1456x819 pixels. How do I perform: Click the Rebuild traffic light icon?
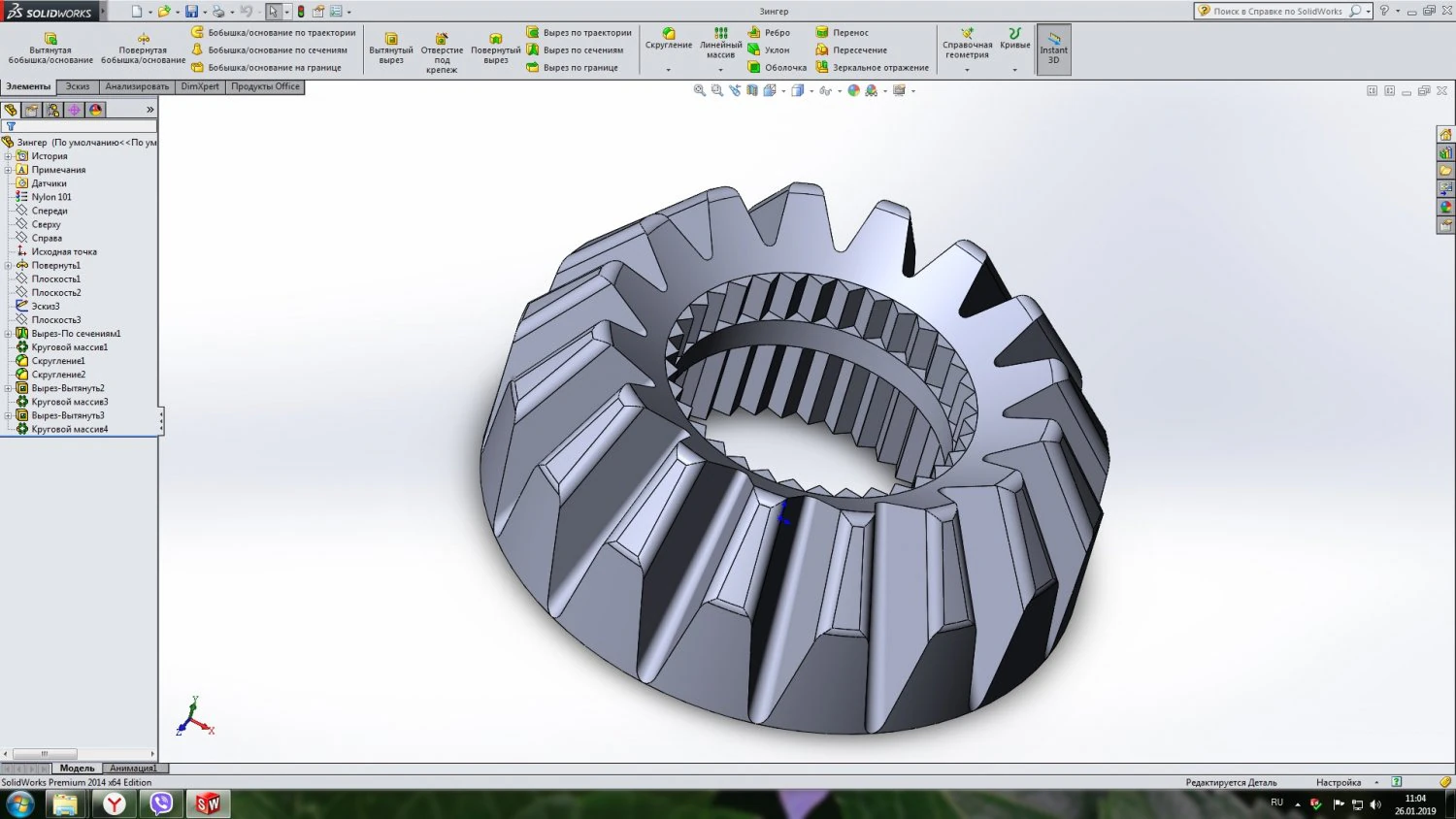pyautogui.click(x=301, y=12)
